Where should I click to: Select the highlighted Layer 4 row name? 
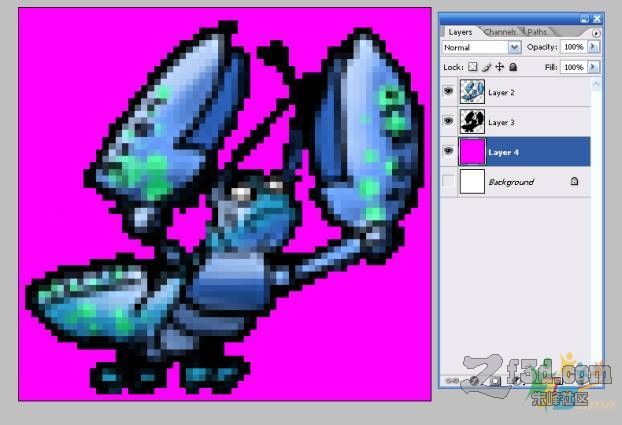coord(503,152)
